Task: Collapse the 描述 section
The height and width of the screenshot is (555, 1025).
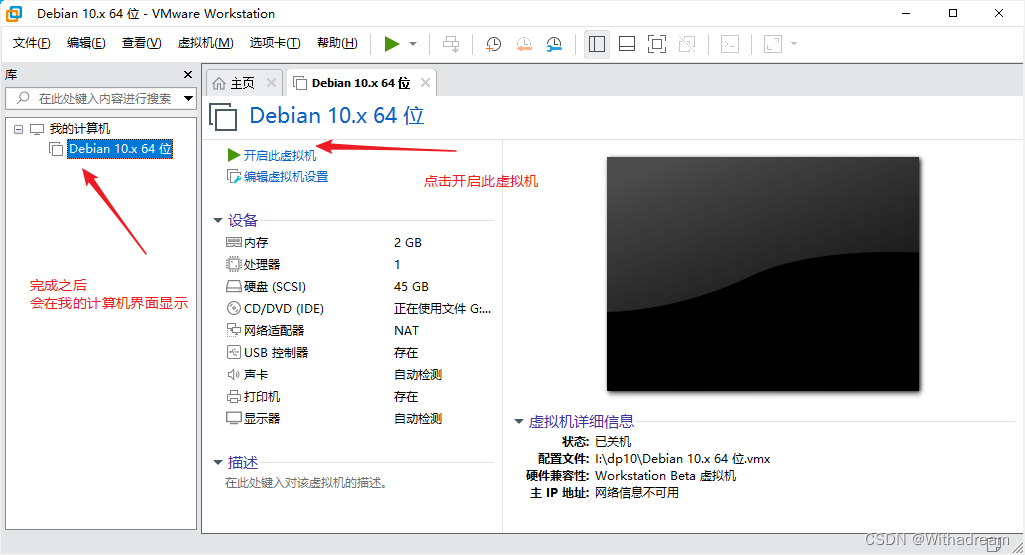Action: click(x=218, y=463)
